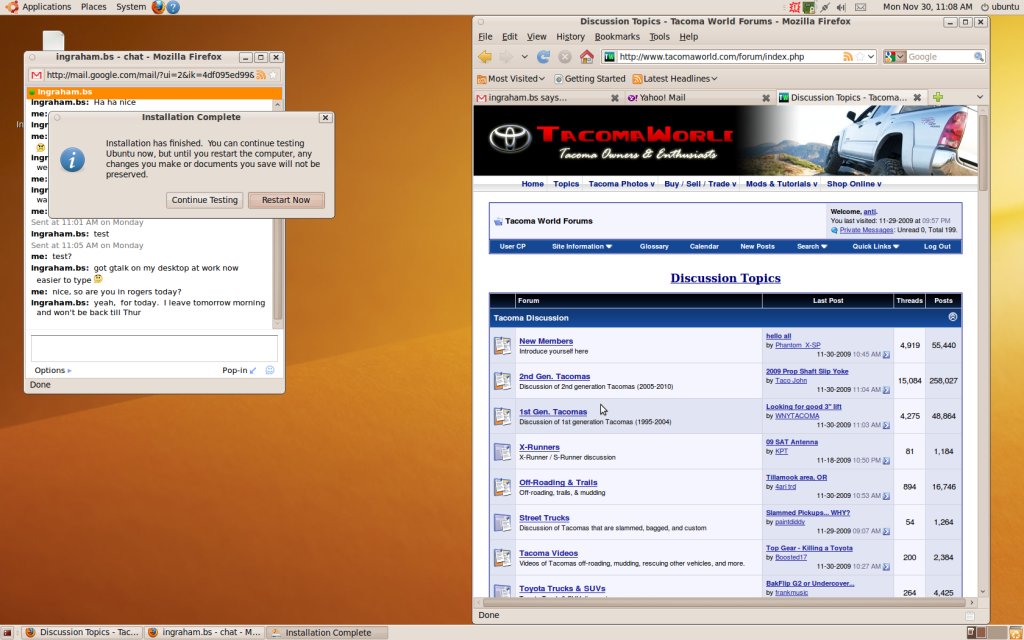The width and height of the screenshot is (1024, 640).
Task: Click the New Members forum icon
Action: point(502,345)
